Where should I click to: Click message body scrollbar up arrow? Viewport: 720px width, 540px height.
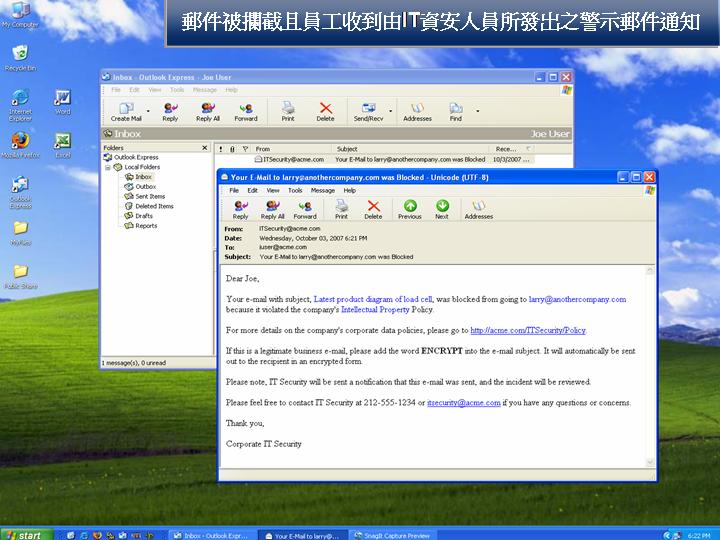(650, 270)
